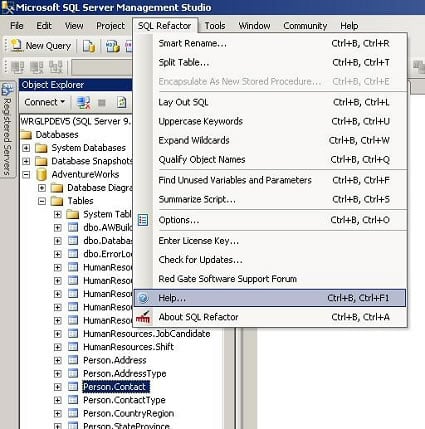This screenshot has width=425, height=429.
Task: Expand the System Tables node
Action: [58, 214]
